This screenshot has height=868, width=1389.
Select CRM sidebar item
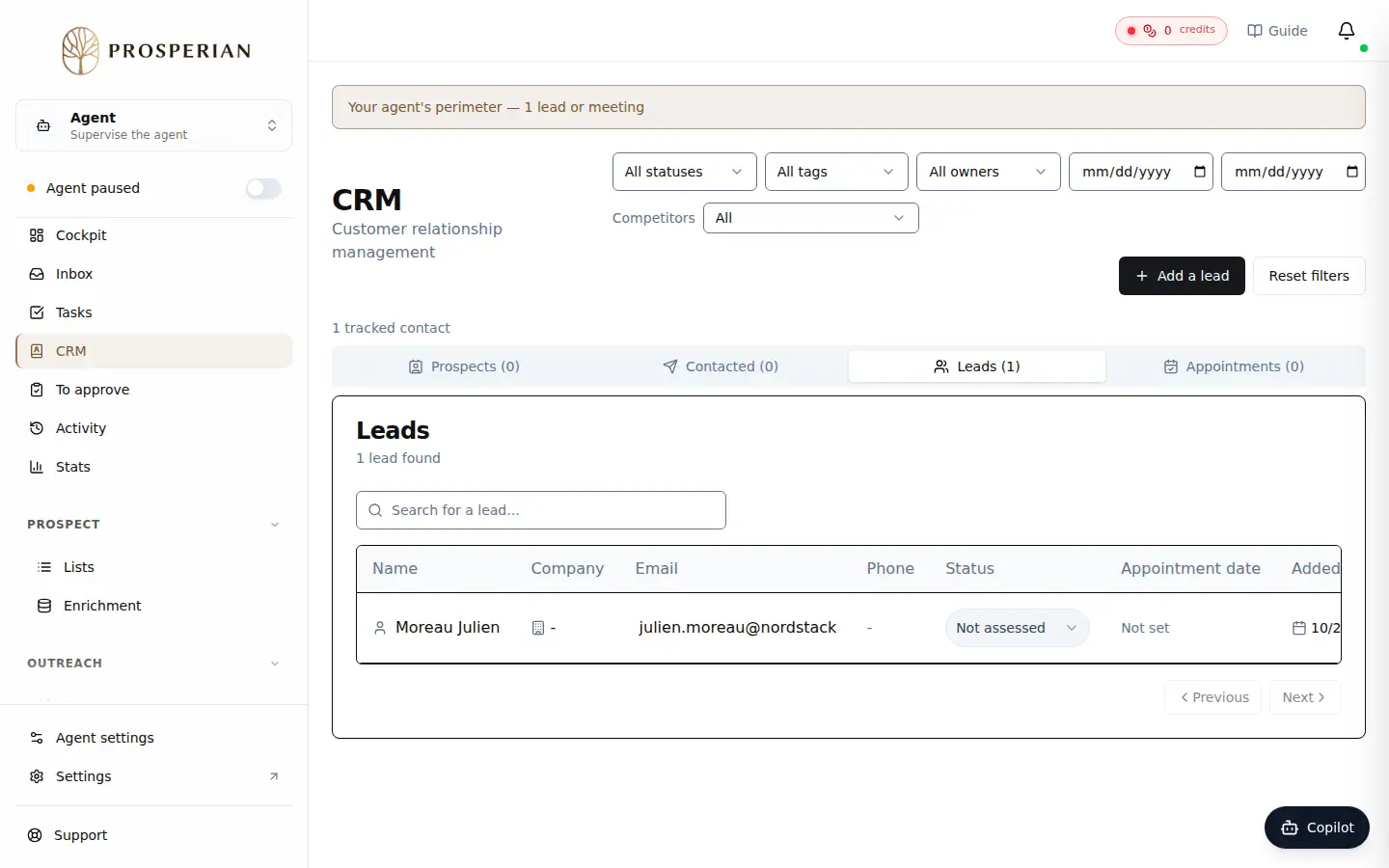[x=154, y=351]
